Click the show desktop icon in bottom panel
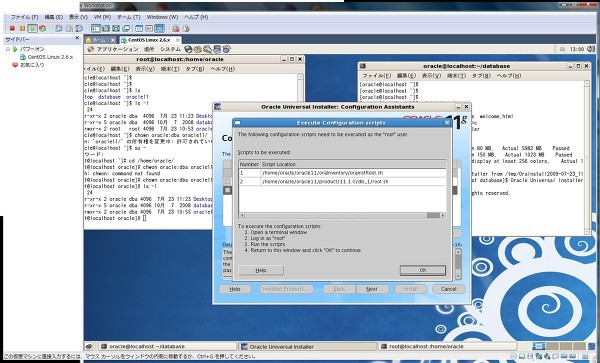Image resolution: width=600 pixels, height=363 pixels. tap(89, 347)
